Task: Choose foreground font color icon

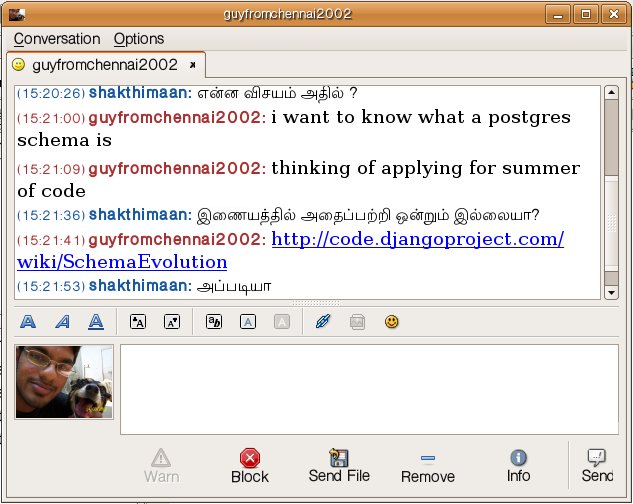Action: point(248,322)
